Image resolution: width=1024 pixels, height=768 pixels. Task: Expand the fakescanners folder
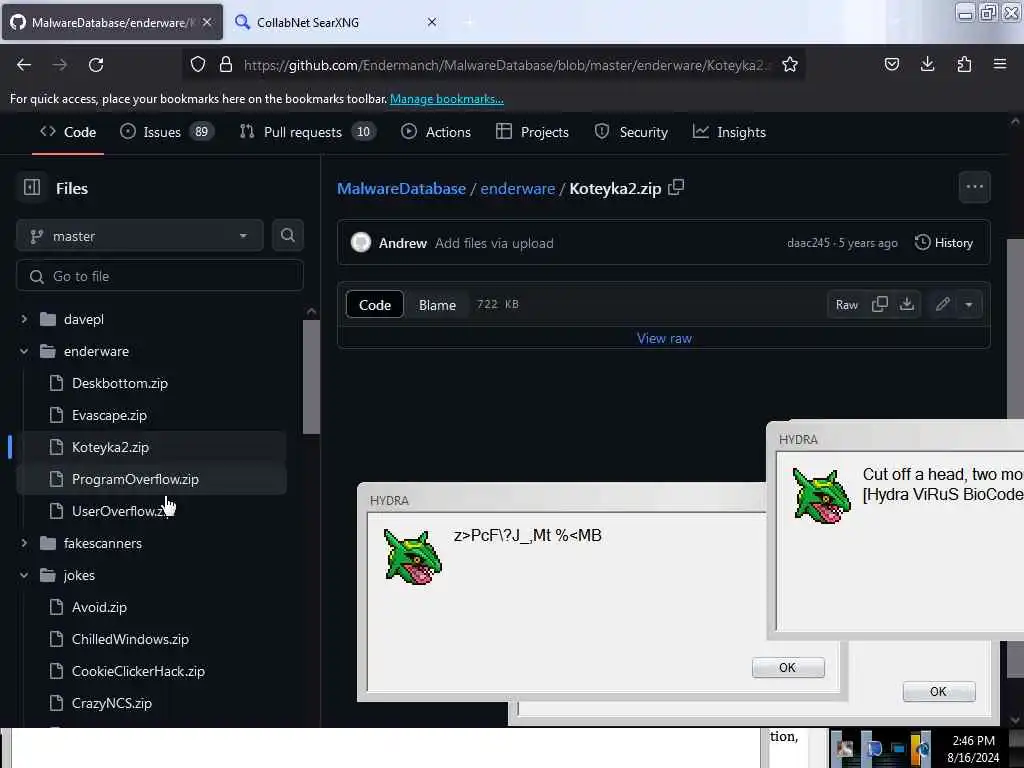pyautogui.click(x=24, y=543)
